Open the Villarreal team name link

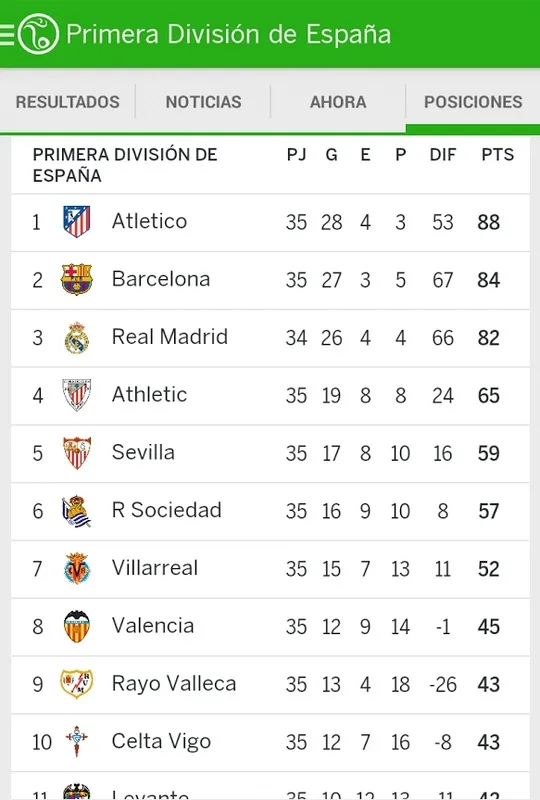[x=155, y=568]
